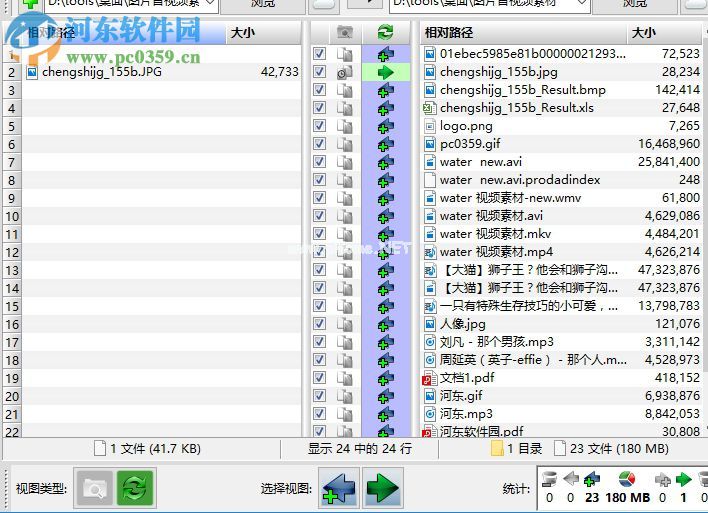
Task: Select right file water 视频素材.mkv
Action: pyautogui.click(x=495, y=234)
